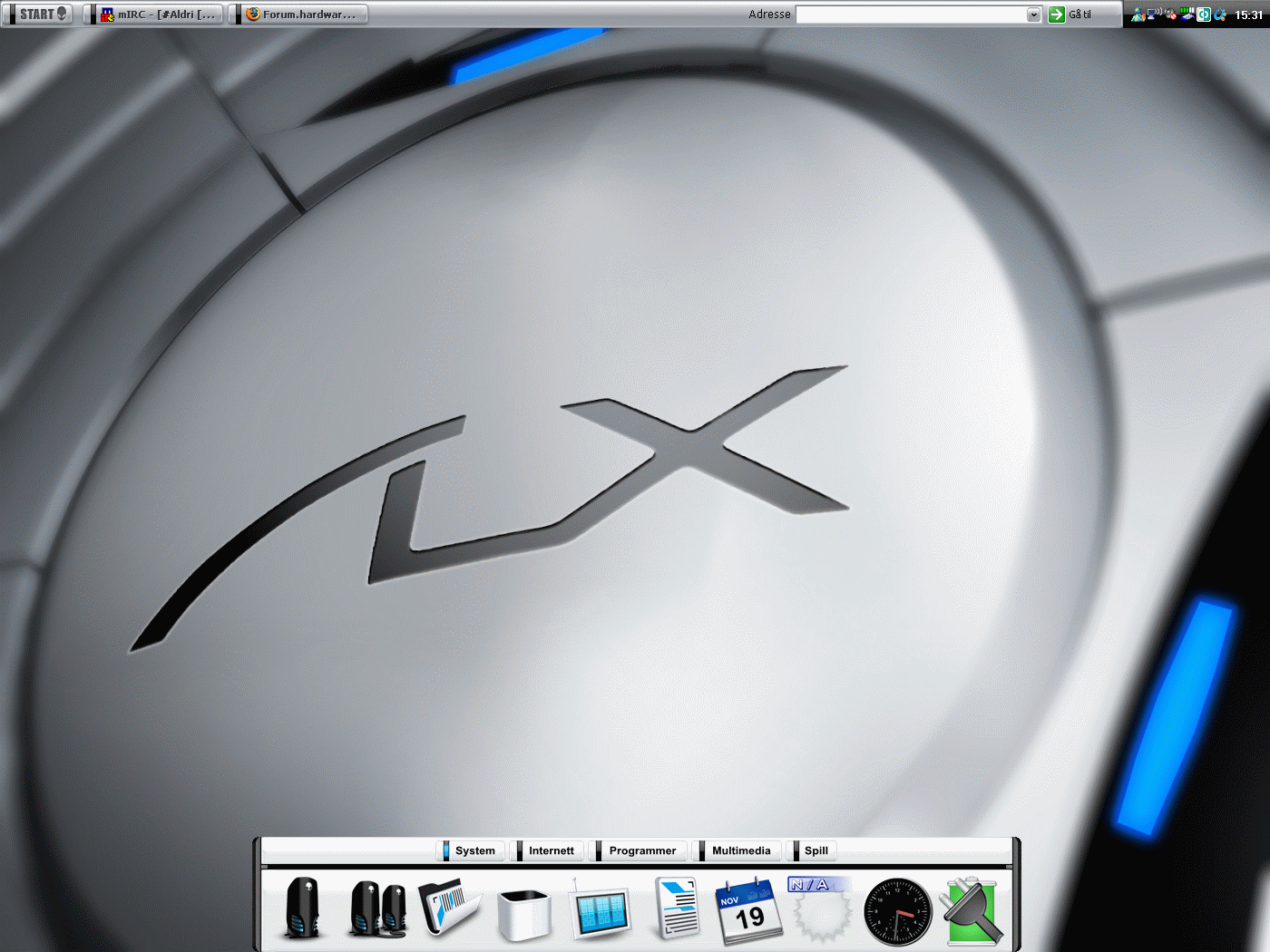
Task: Click the teal square tray icon
Action: [1204, 15]
